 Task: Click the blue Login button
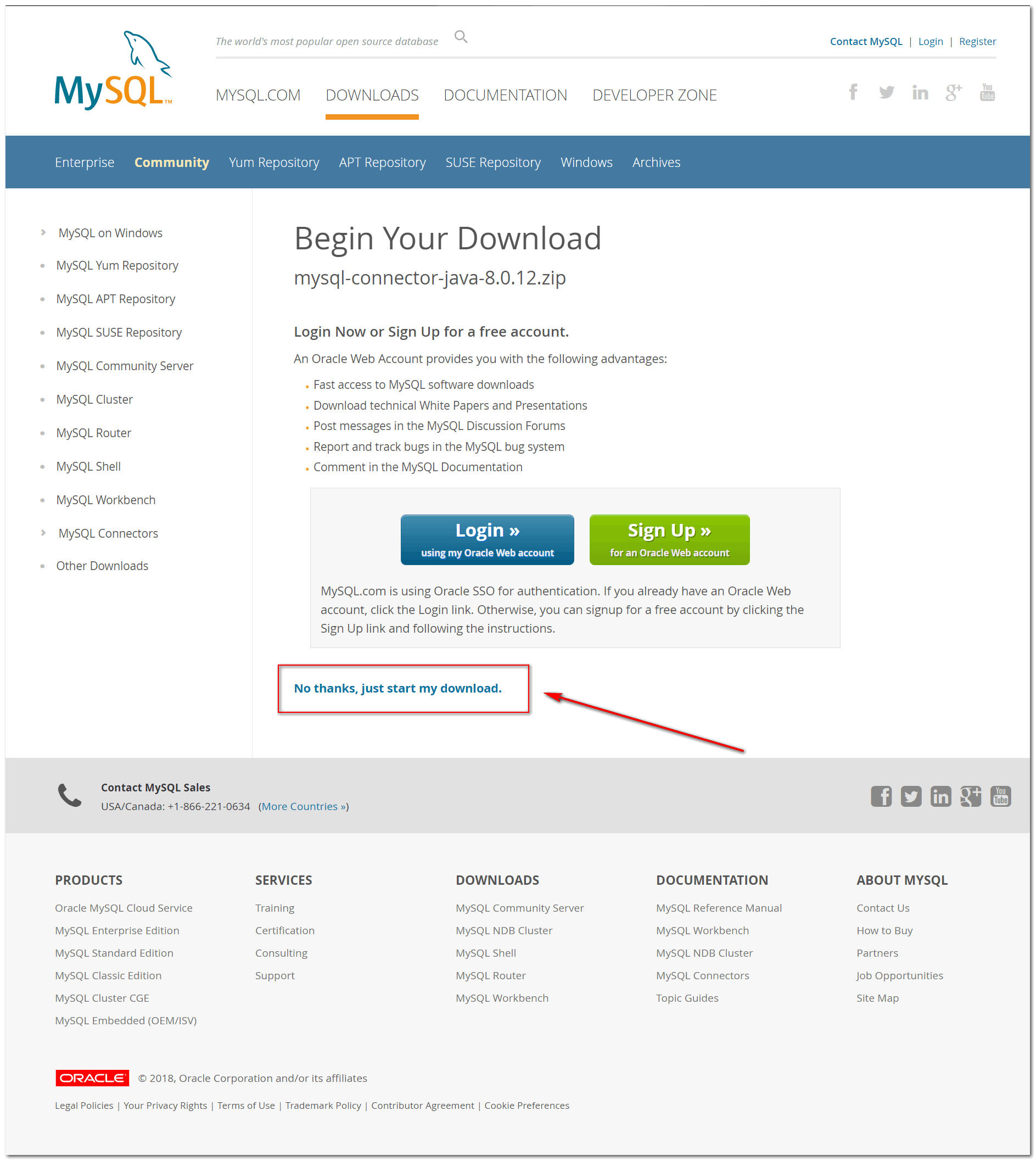click(488, 540)
